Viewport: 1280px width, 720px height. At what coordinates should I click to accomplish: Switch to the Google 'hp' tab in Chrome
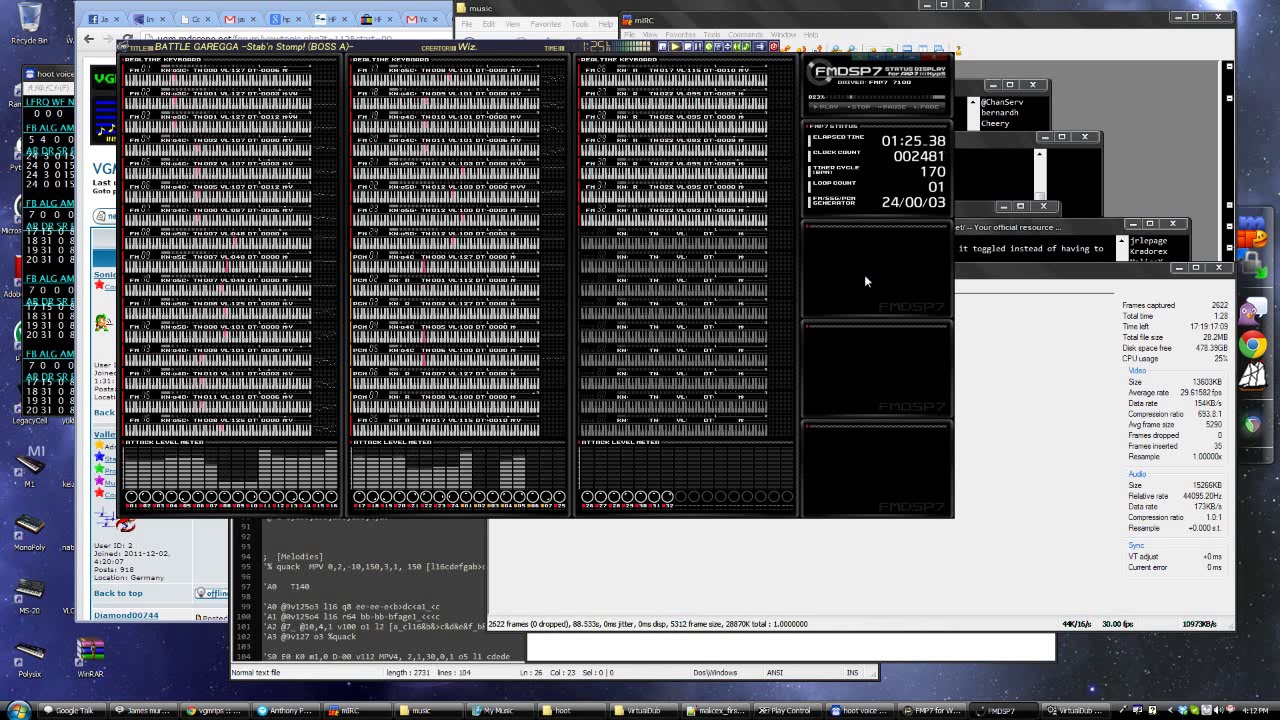point(288,19)
